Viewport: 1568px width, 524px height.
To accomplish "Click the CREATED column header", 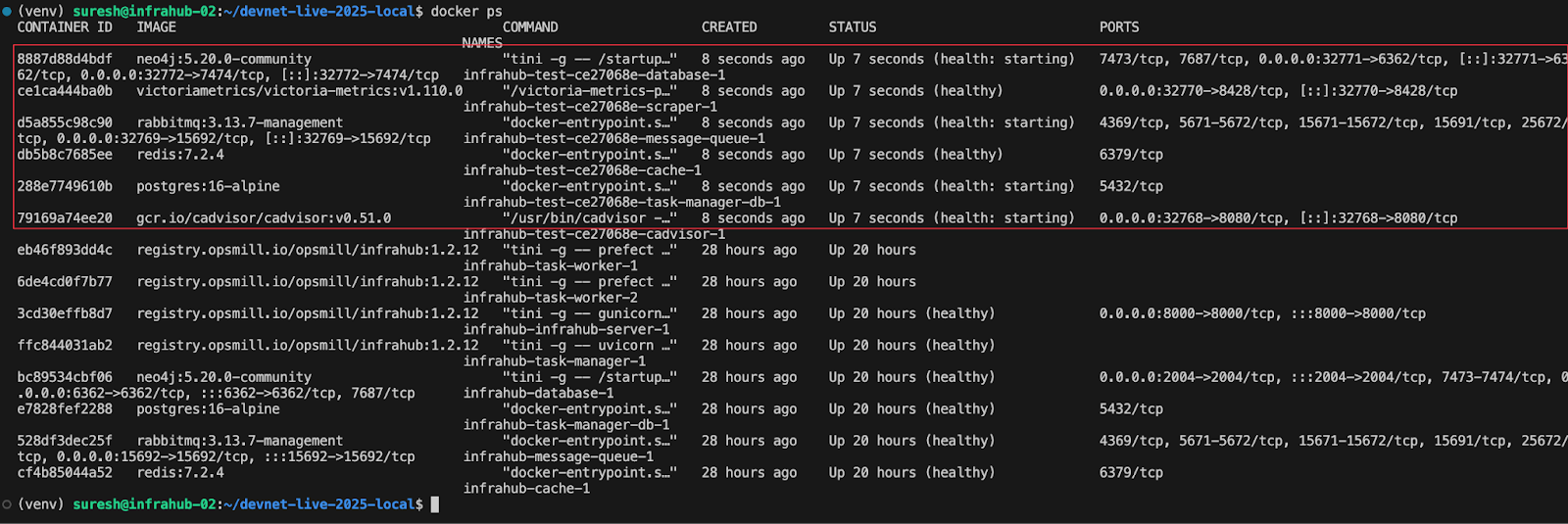I will tap(729, 27).
